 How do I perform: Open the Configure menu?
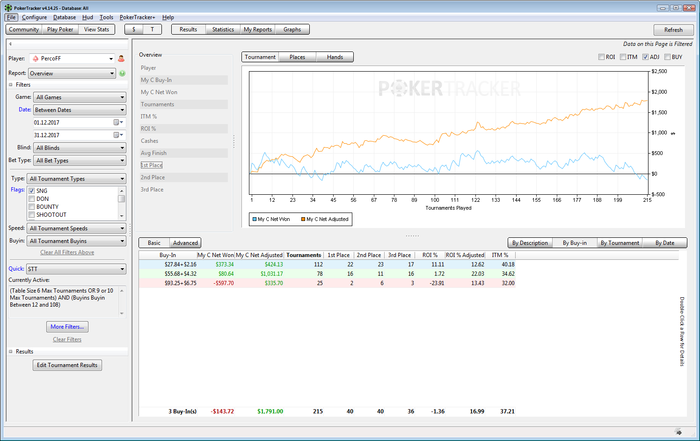pyautogui.click(x=34, y=17)
